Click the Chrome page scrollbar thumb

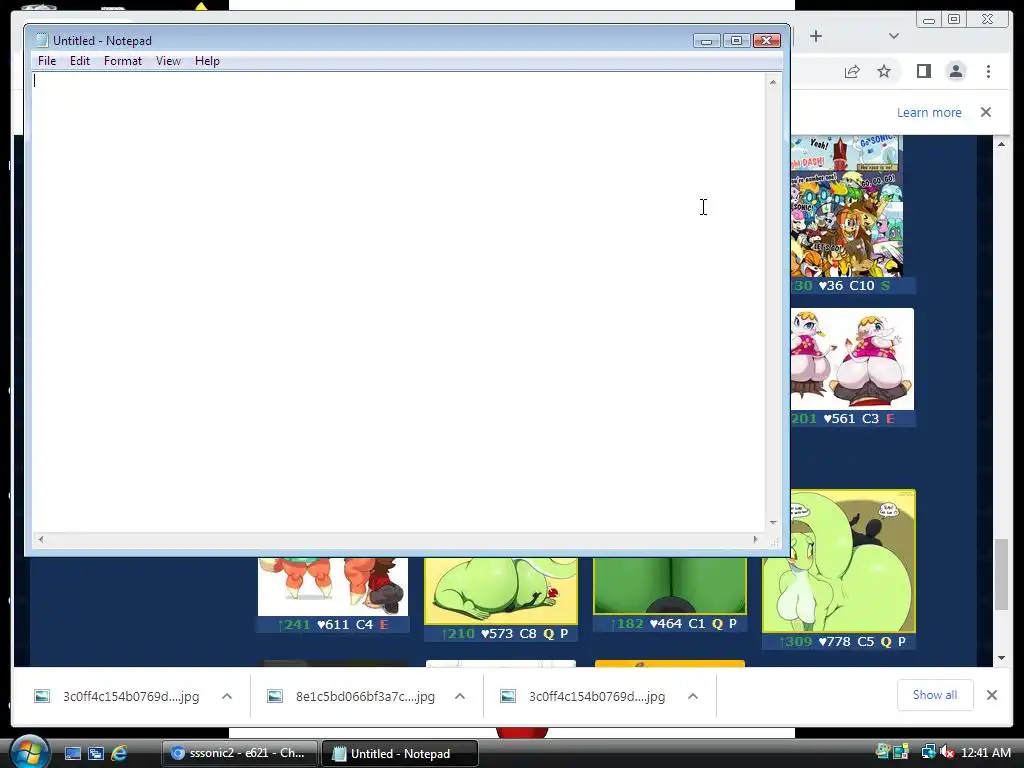(1001, 575)
